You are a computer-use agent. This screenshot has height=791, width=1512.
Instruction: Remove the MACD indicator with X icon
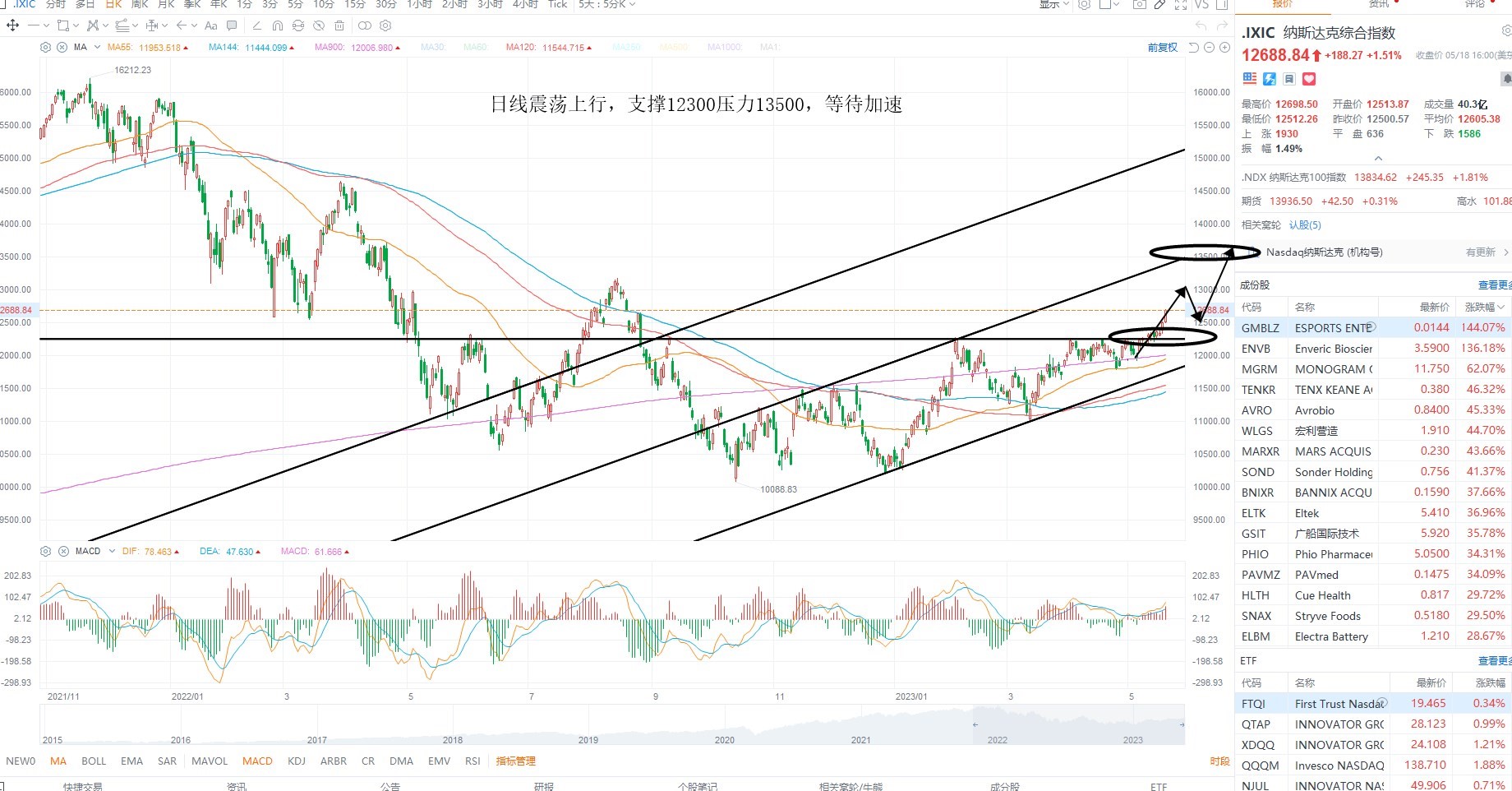point(63,552)
